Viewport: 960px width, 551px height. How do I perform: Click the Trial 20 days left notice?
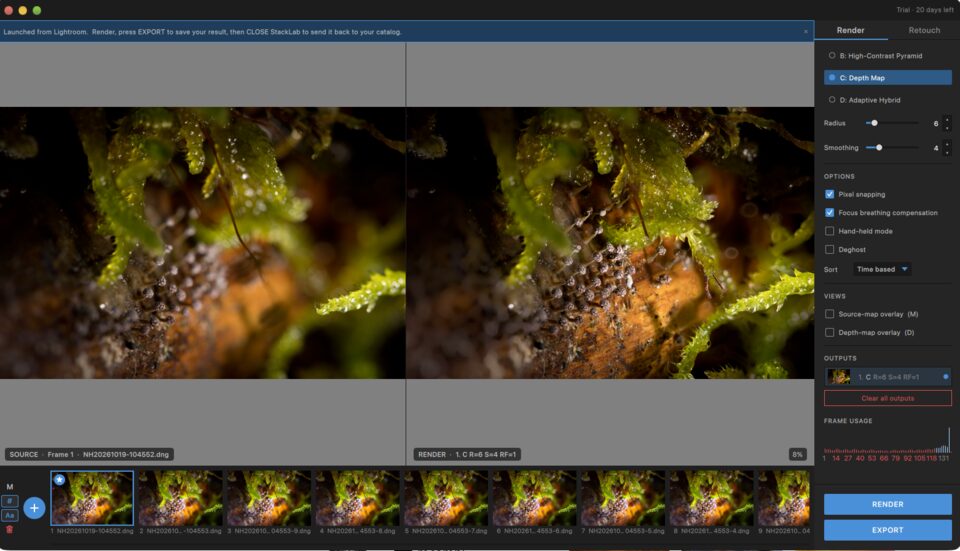coord(924,10)
